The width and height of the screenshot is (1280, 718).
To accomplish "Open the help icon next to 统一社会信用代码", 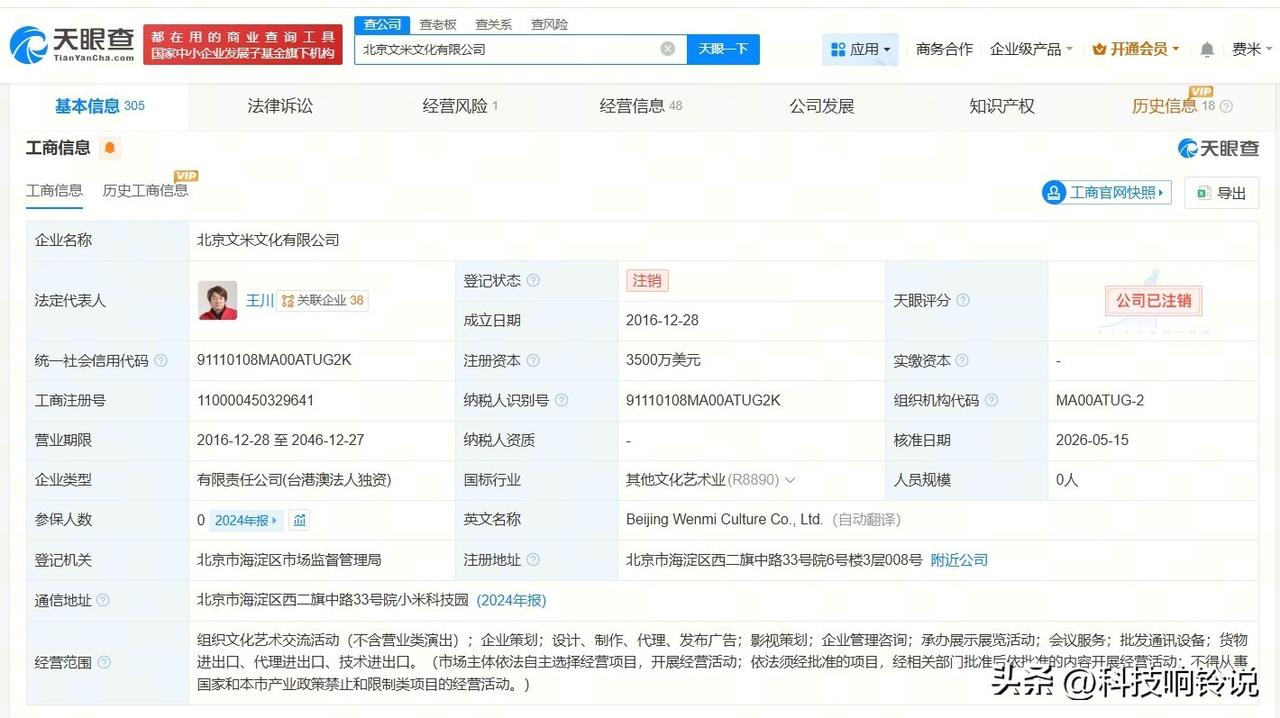I will (161, 360).
